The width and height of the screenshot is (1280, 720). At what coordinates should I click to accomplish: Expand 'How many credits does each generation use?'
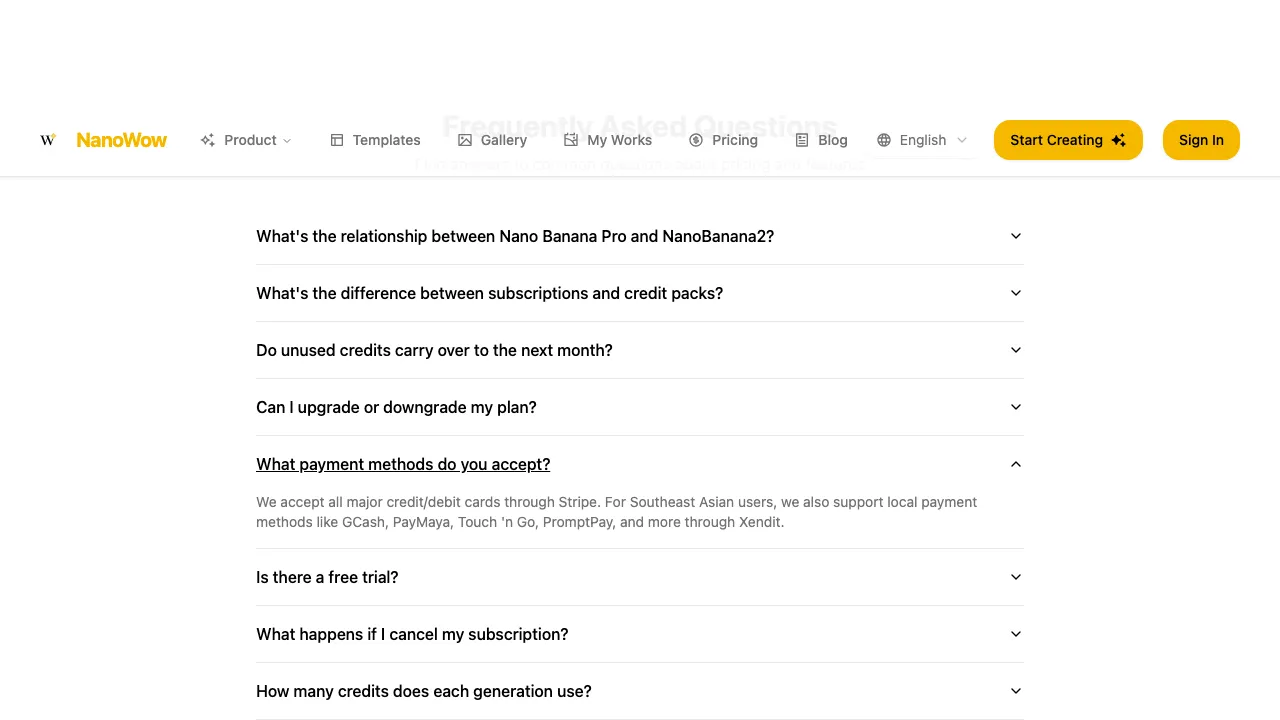coord(640,691)
